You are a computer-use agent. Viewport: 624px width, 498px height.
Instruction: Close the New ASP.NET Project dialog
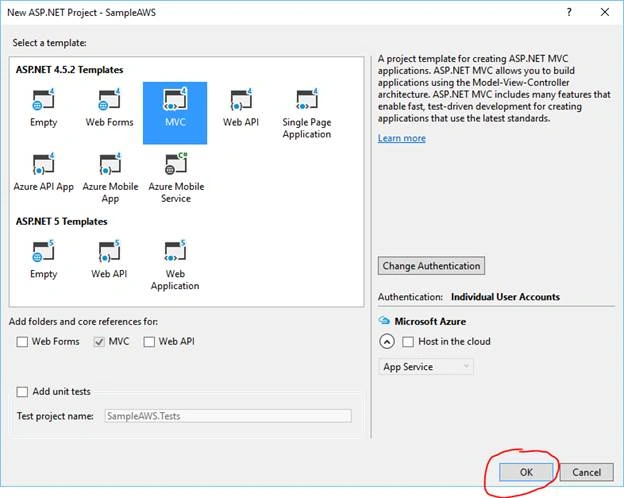tap(605, 12)
